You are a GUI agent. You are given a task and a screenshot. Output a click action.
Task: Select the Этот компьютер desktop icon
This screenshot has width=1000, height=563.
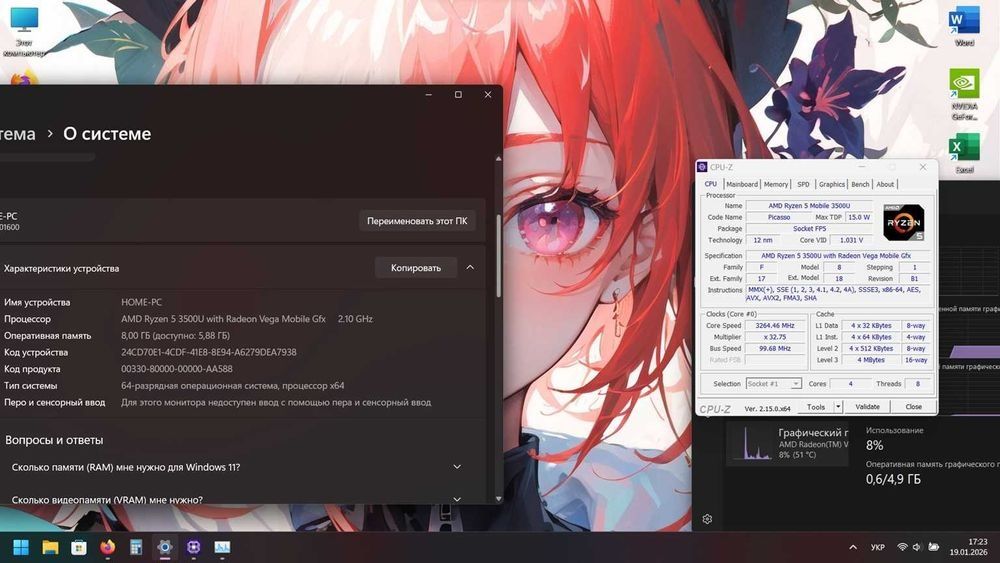24,31
